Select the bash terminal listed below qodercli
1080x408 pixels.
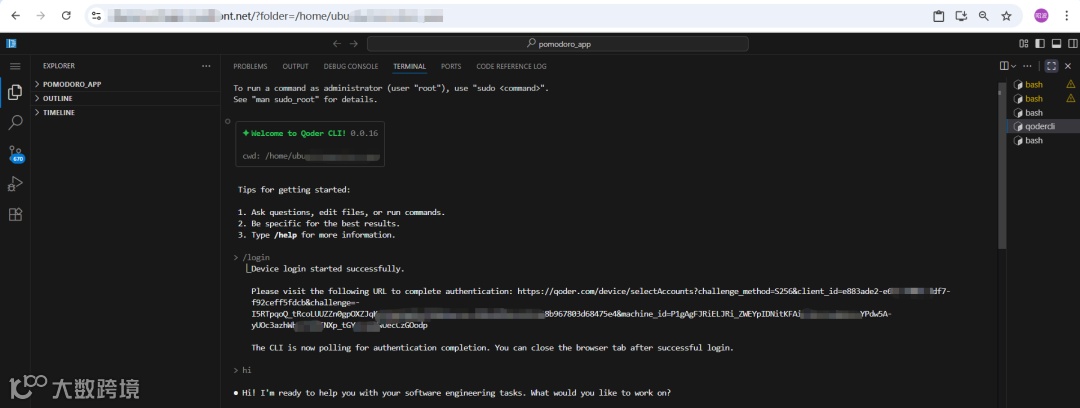[1043, 140]
